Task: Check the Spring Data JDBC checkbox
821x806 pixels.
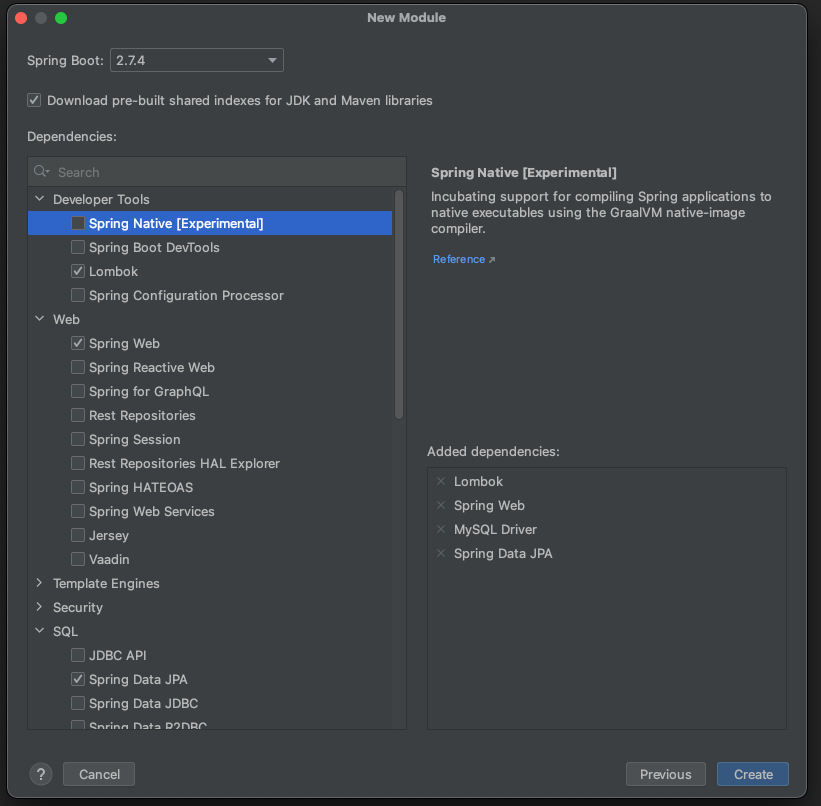Action: click(78, 703)
